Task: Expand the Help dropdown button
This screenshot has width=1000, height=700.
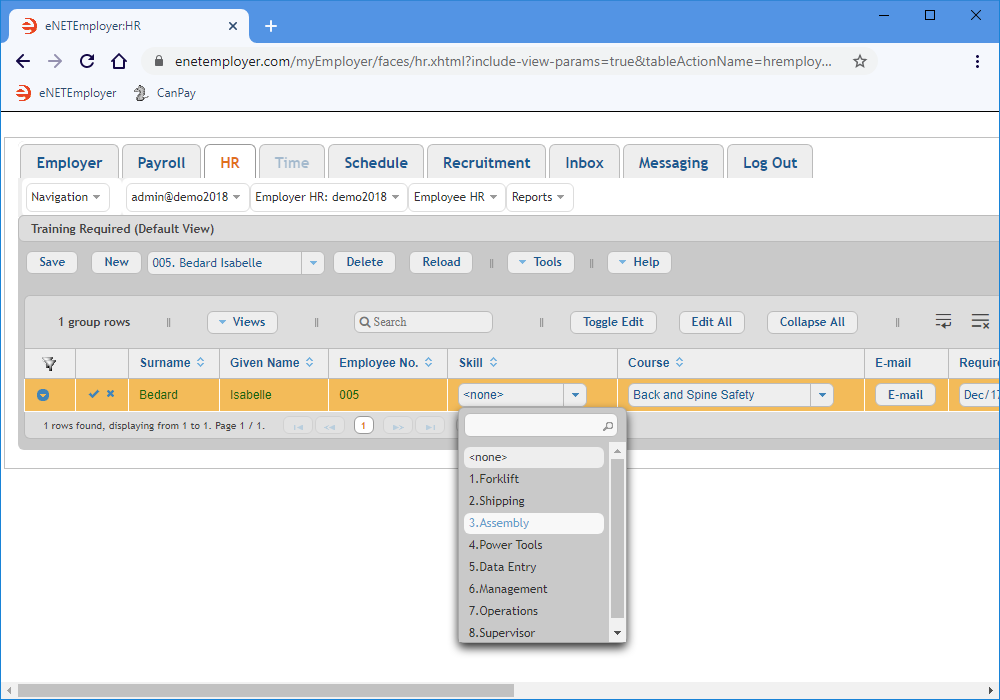Action: 639,262
